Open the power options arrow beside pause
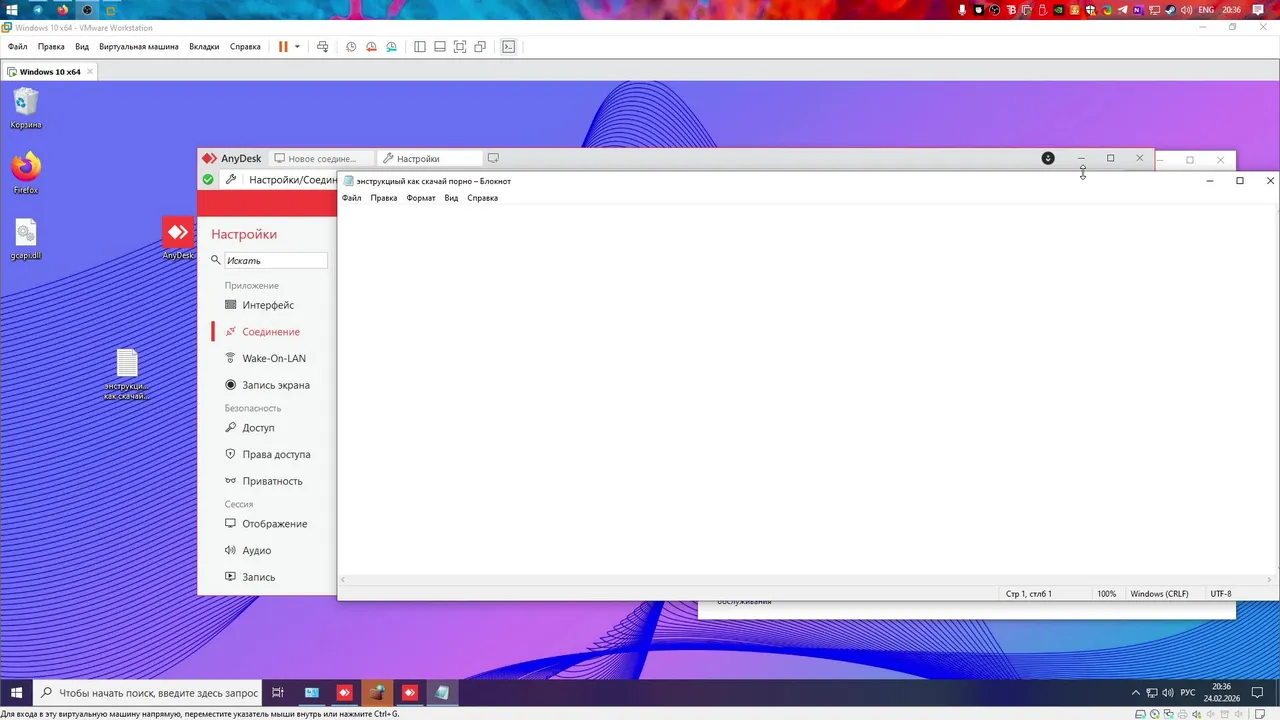This screenshot has height=720, width=1280. [297, 46]
